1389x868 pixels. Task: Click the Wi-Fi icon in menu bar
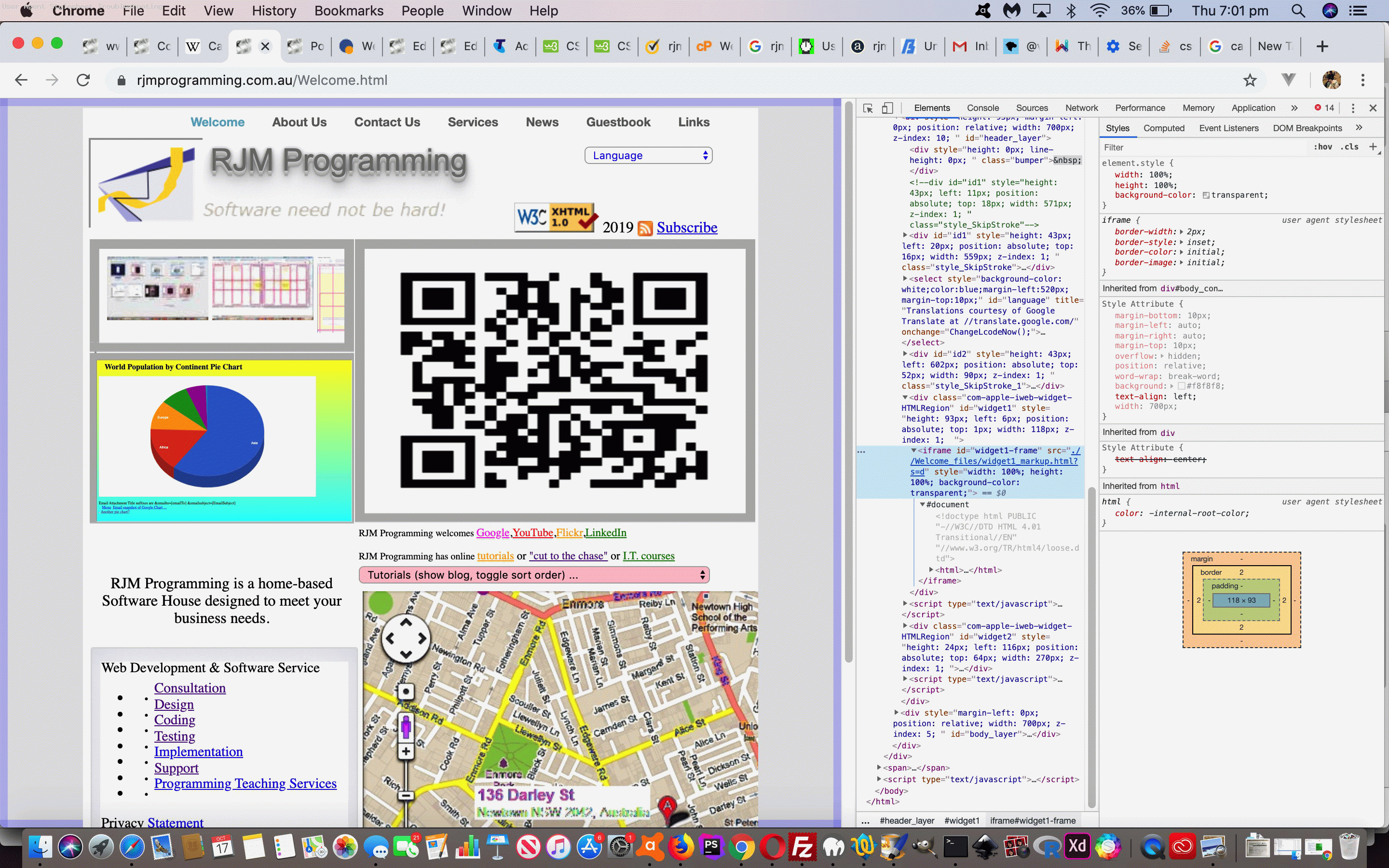click(1099, 11)
